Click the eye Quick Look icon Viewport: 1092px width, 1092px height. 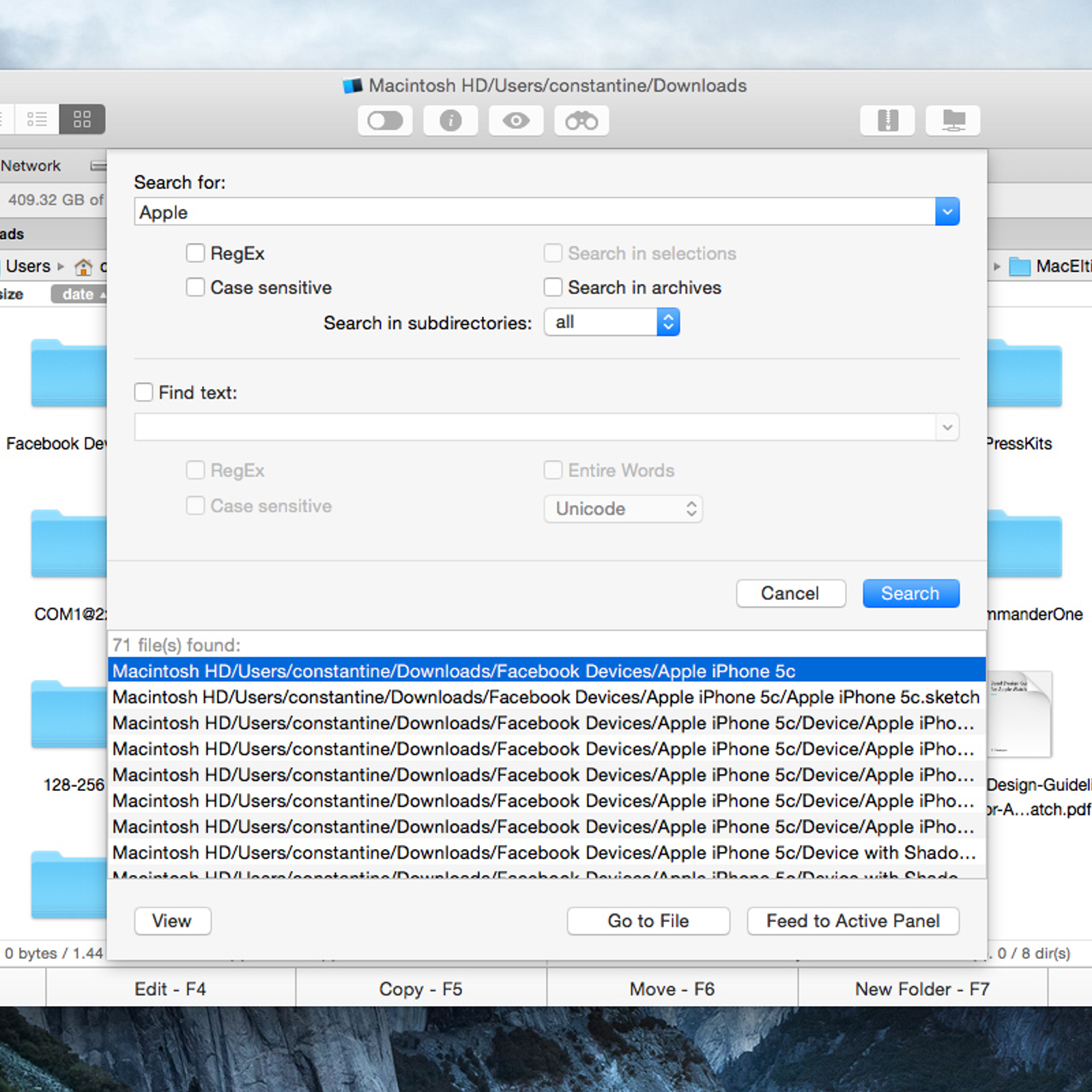coord(516,121)
